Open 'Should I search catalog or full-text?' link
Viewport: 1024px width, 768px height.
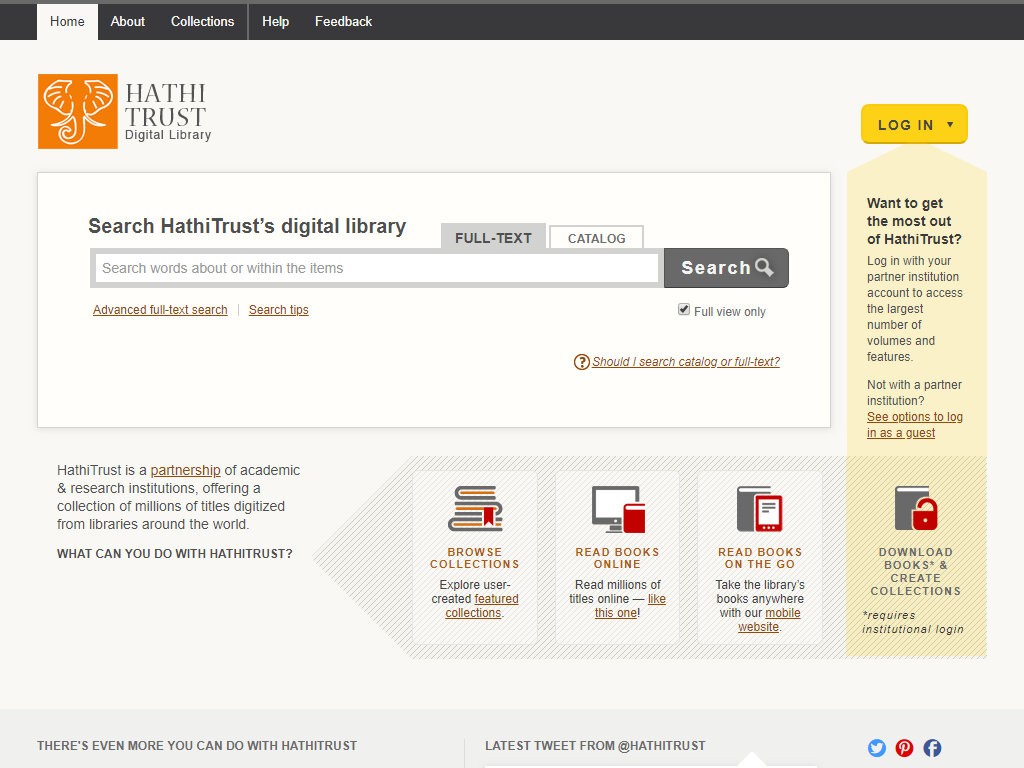point(686,362)
